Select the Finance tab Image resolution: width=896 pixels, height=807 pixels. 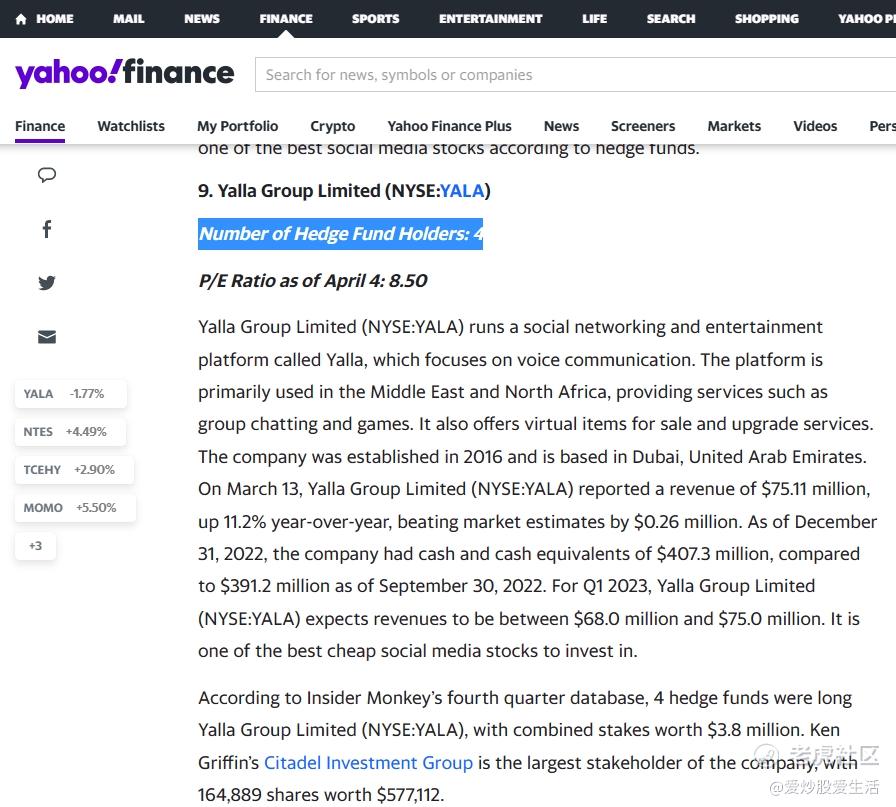click(40, 126)
